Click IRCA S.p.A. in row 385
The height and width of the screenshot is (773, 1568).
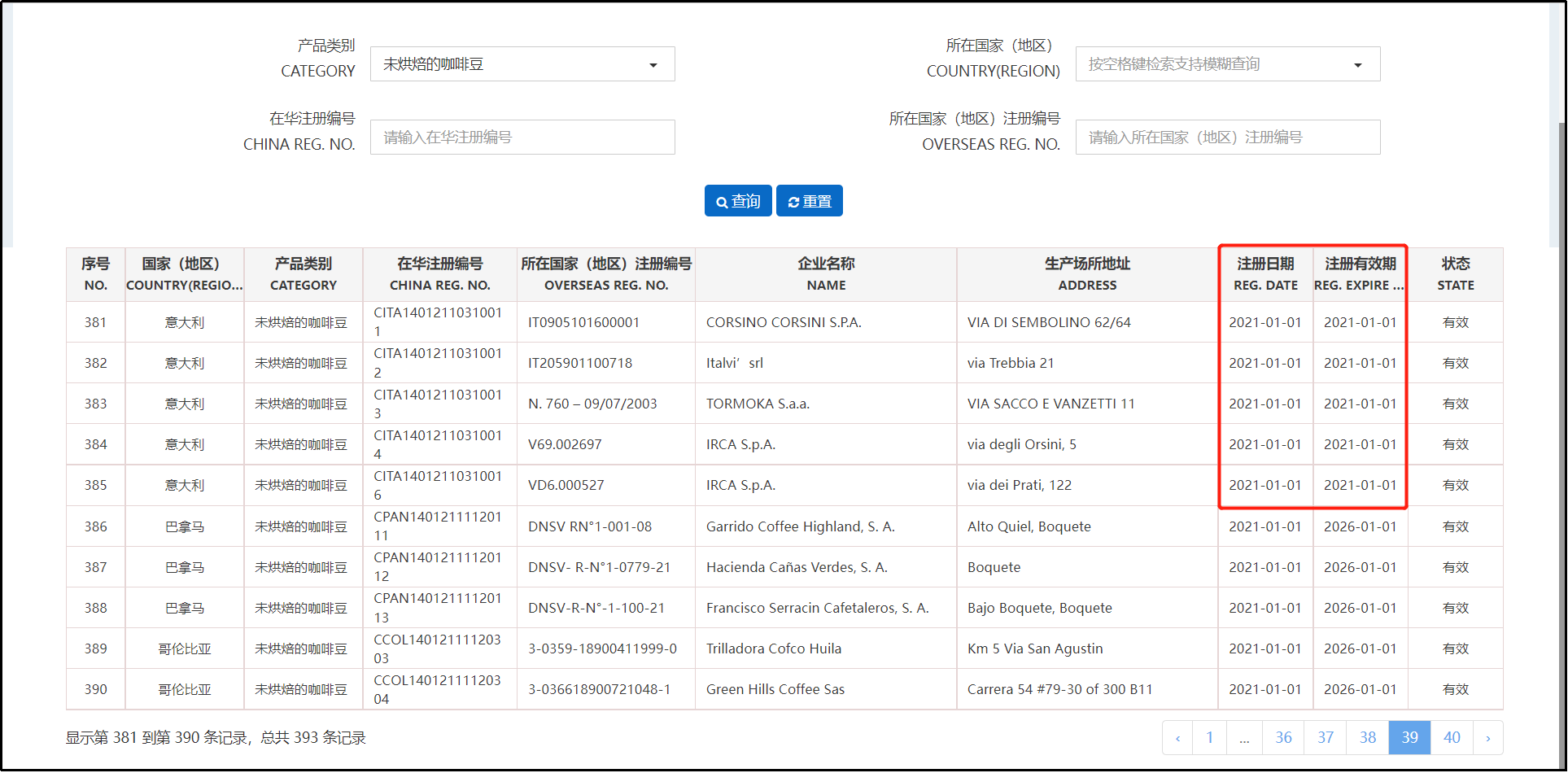pos(740,485)
